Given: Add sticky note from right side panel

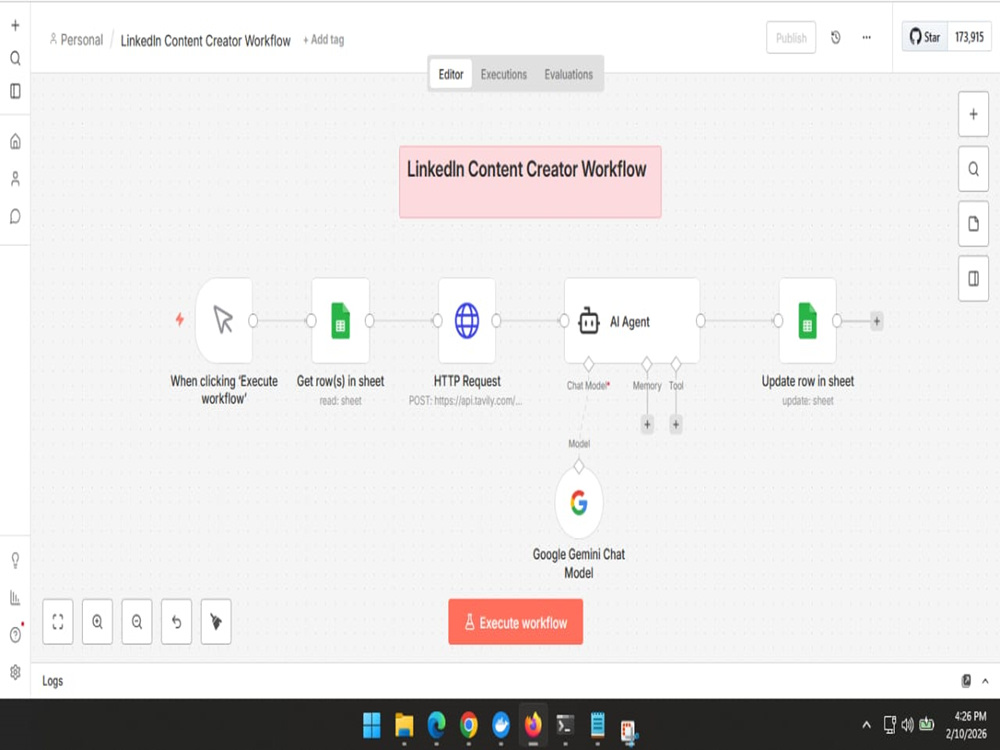Looking at the screenshot, I should 973,224.
